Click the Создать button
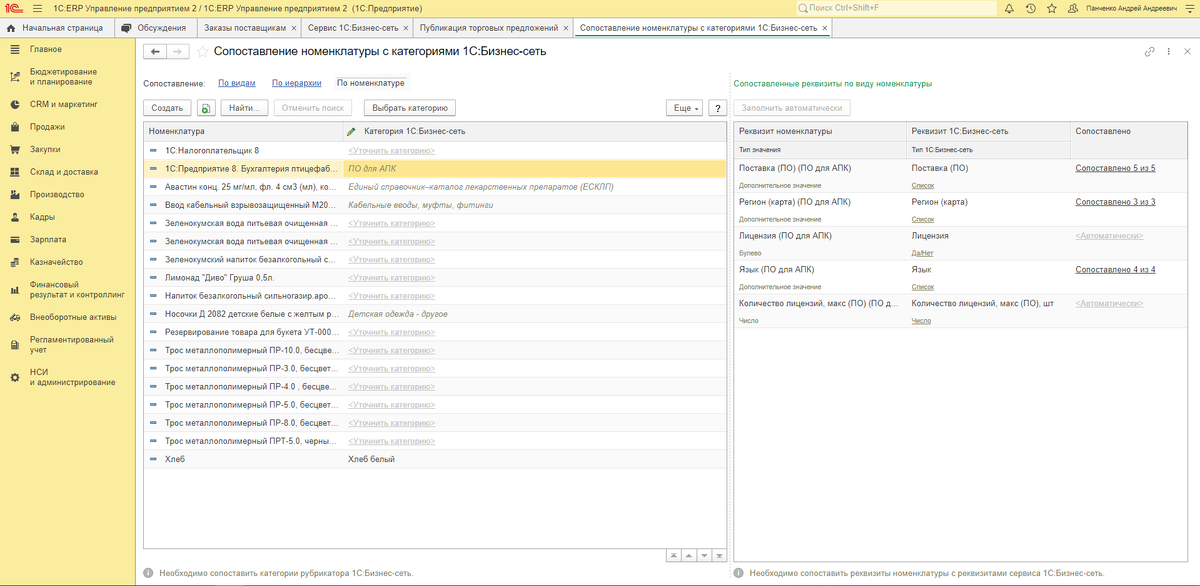1200x586 pixels. pyautogui.click(x=167, y=108)
